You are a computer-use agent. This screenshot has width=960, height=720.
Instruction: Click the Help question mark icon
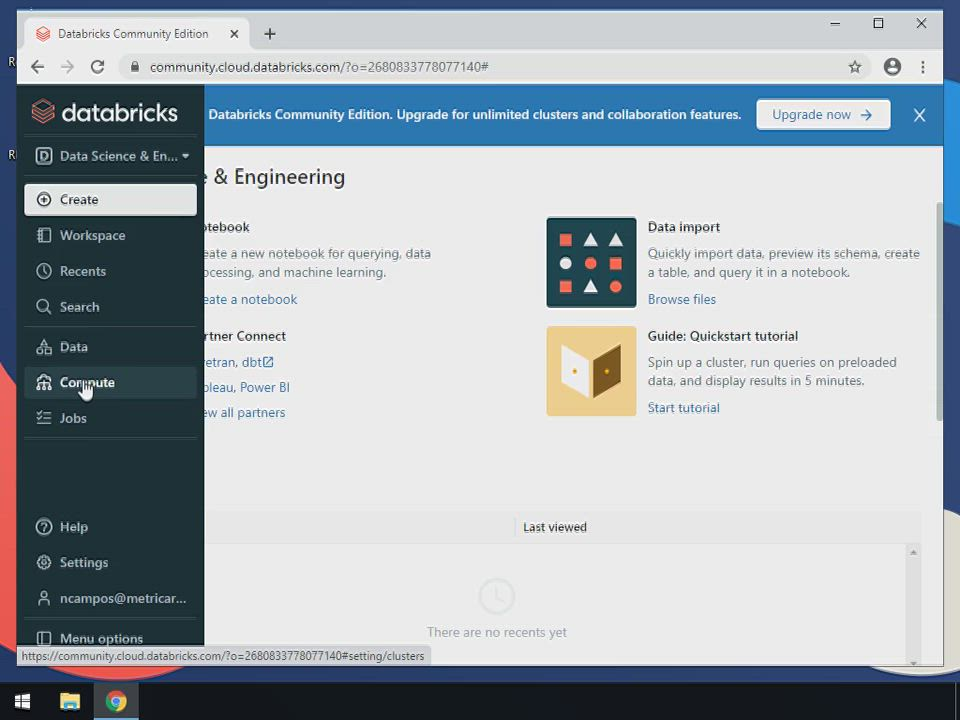[x=44, y=527]
